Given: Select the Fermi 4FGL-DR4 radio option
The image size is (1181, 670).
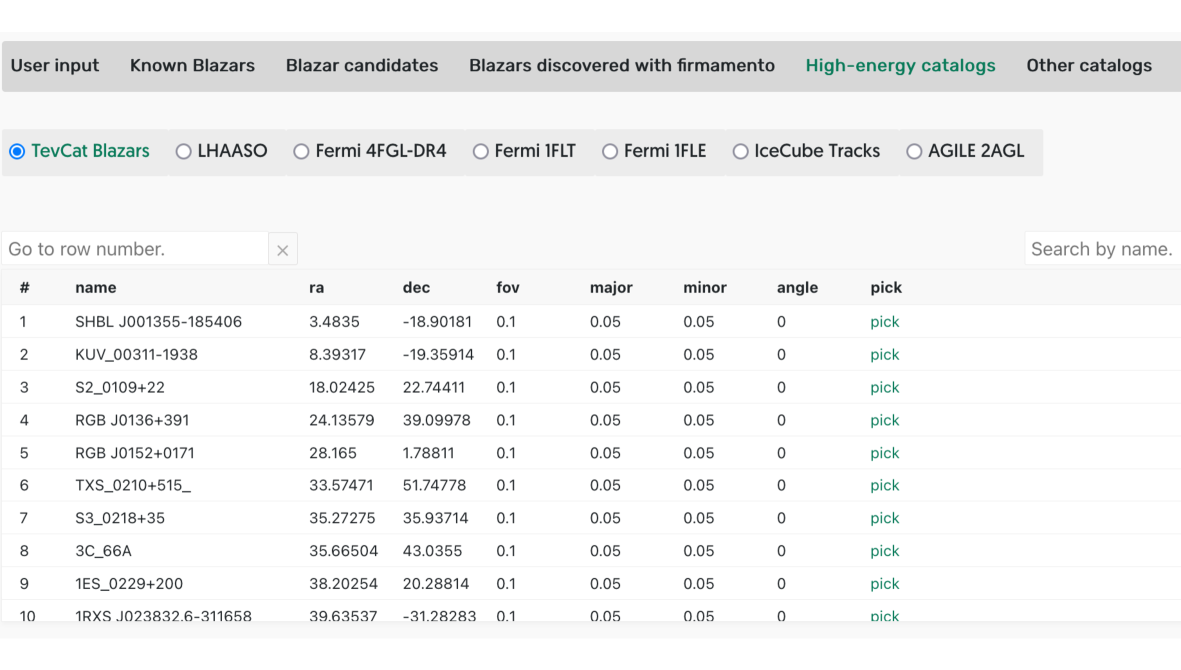Looking at the screenshot, I should [x=301, y=152].
